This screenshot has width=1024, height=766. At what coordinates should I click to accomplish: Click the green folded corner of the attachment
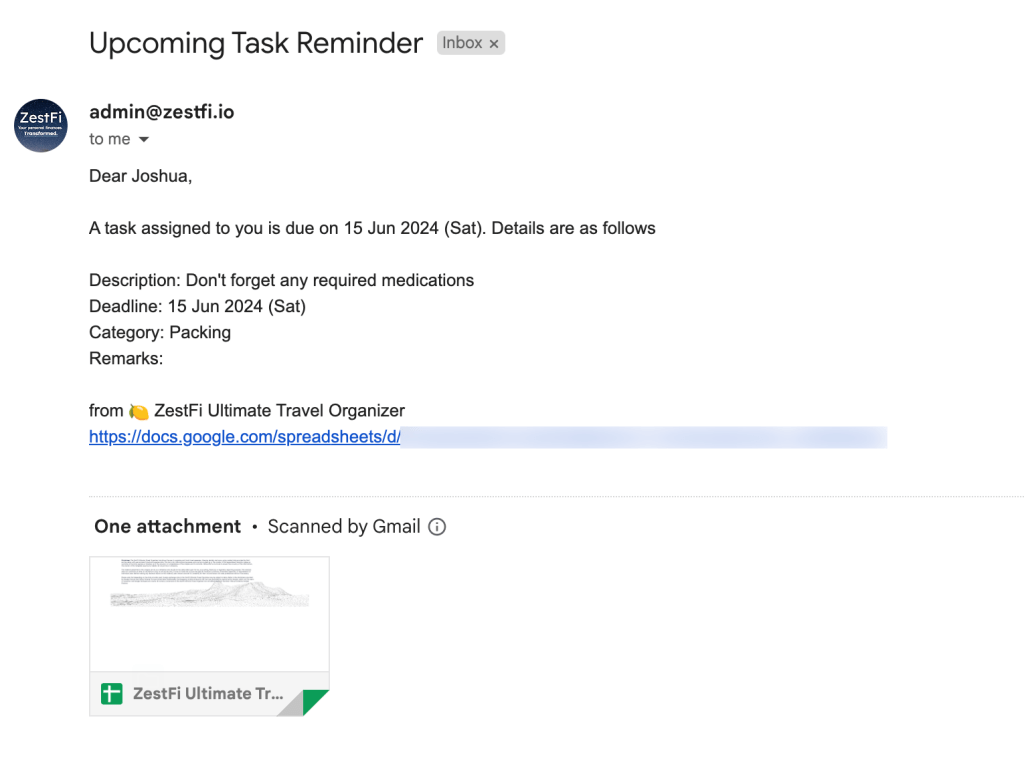coord(314,702)
